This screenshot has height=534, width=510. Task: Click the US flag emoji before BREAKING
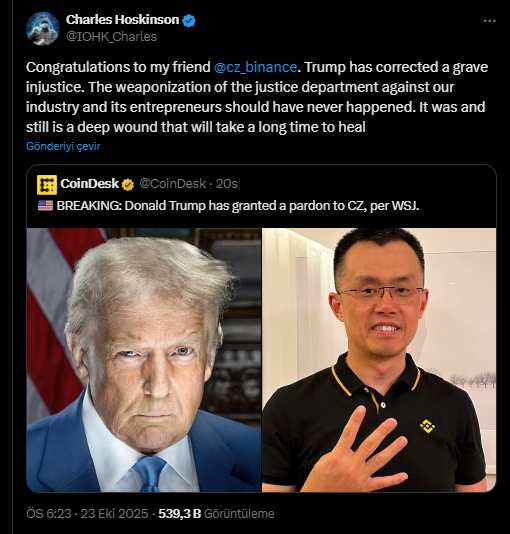(45, 206)
